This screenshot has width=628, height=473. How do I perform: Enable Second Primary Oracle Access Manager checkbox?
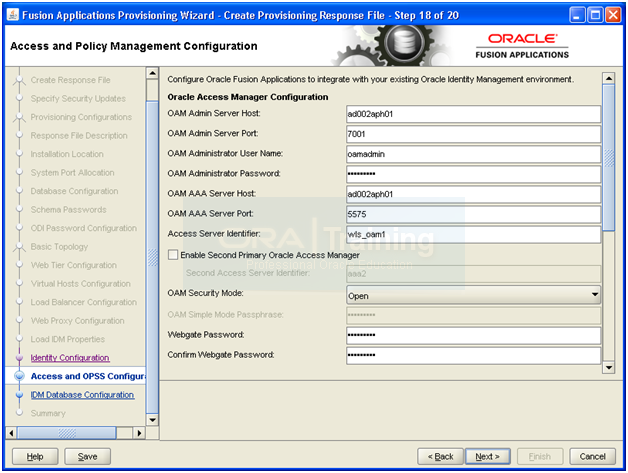click(x=173, y=255)
